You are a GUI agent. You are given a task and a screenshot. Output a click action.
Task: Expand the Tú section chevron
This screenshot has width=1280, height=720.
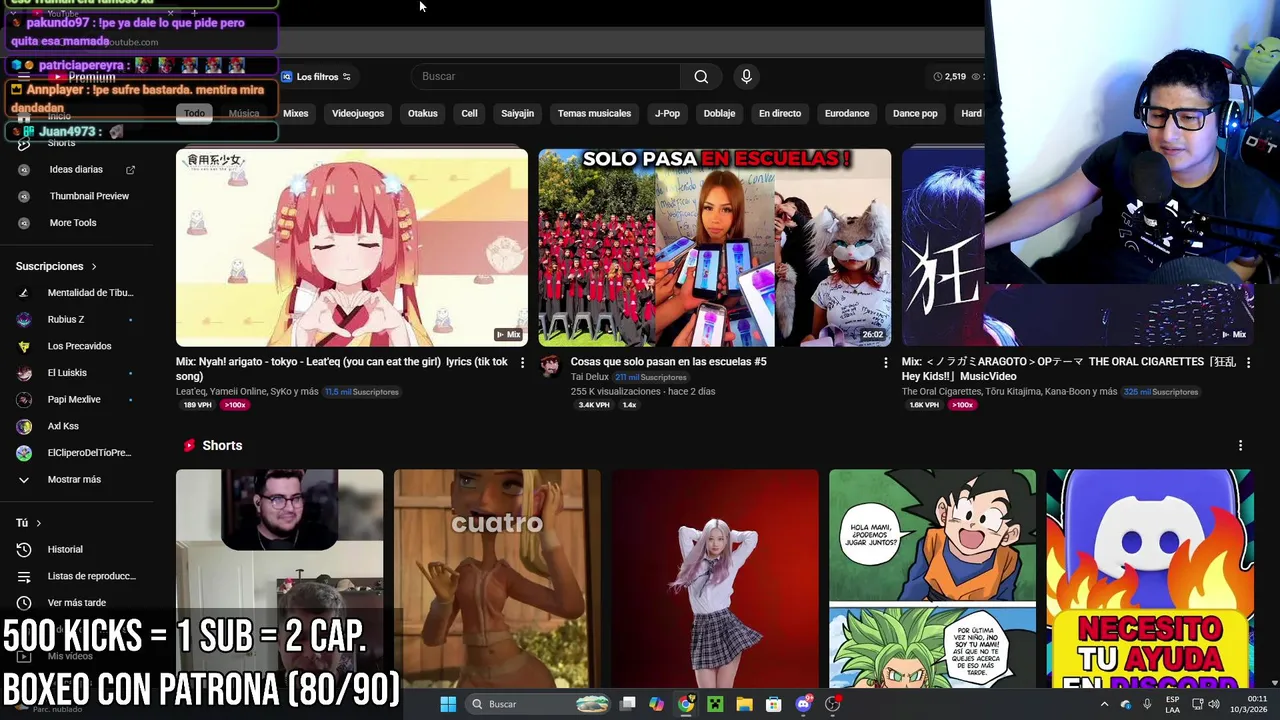[39, 523]
